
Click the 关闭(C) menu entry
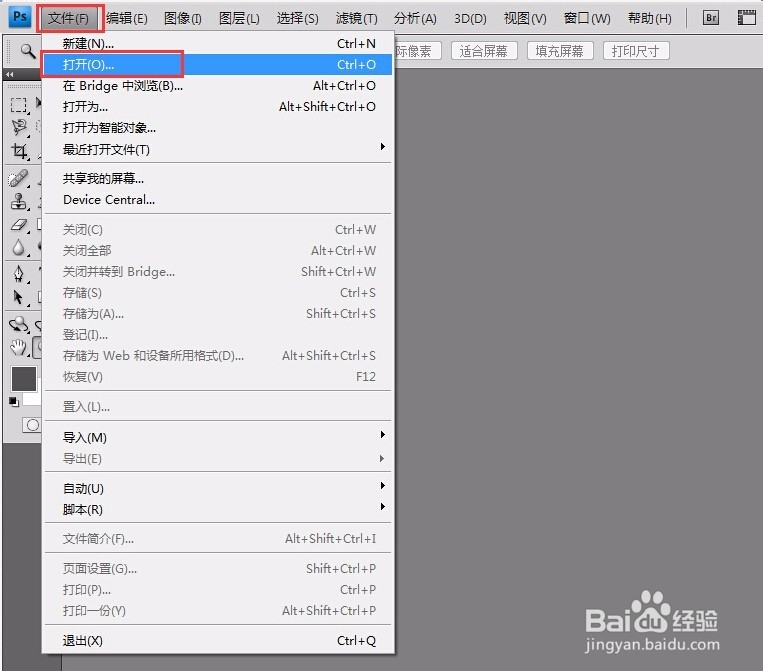218,229
